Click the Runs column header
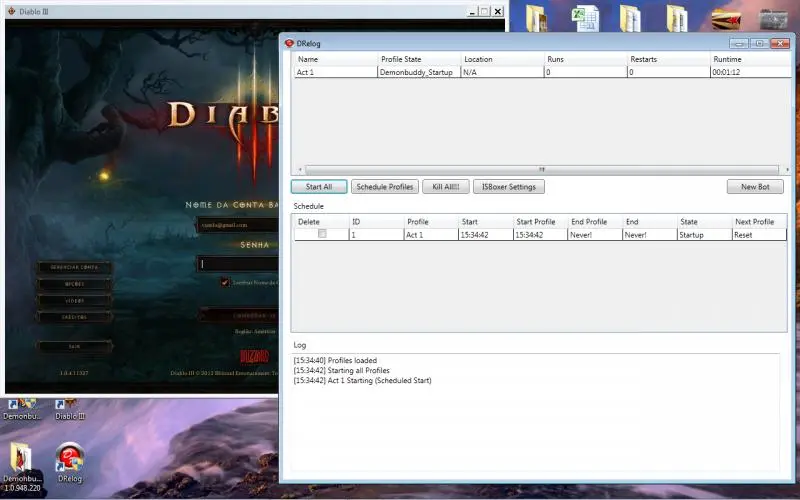Image resolution: width=800 pixels, height=500 pixels. click(585, 59)
